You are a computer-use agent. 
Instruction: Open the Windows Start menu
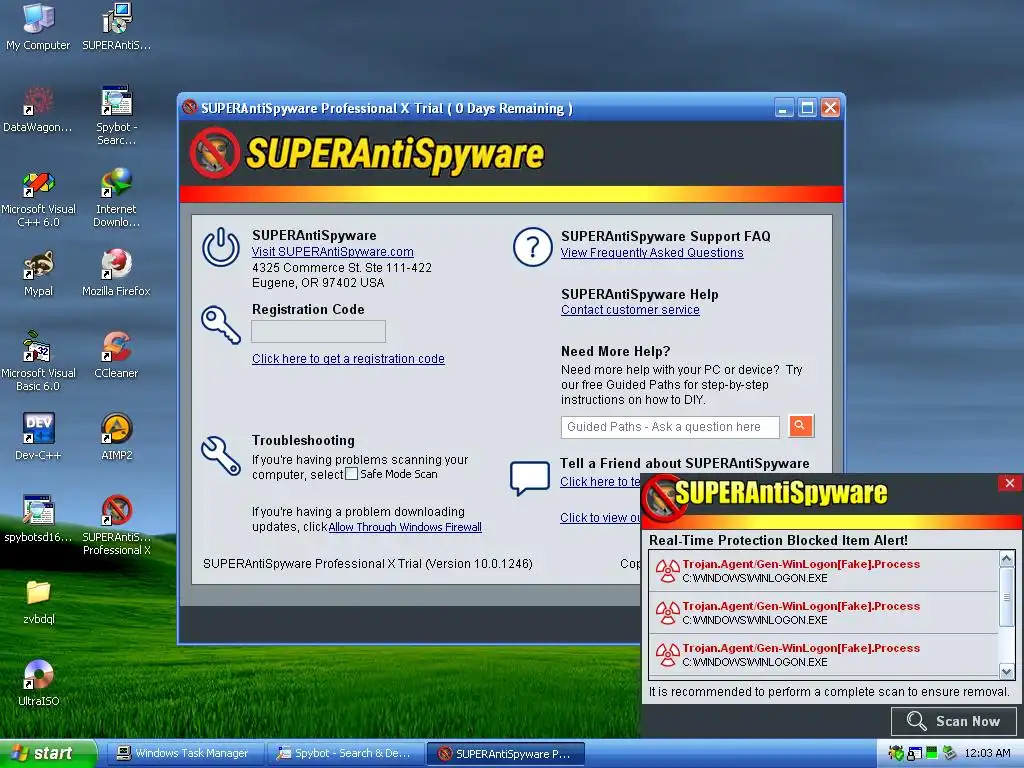tap(47, 753)
